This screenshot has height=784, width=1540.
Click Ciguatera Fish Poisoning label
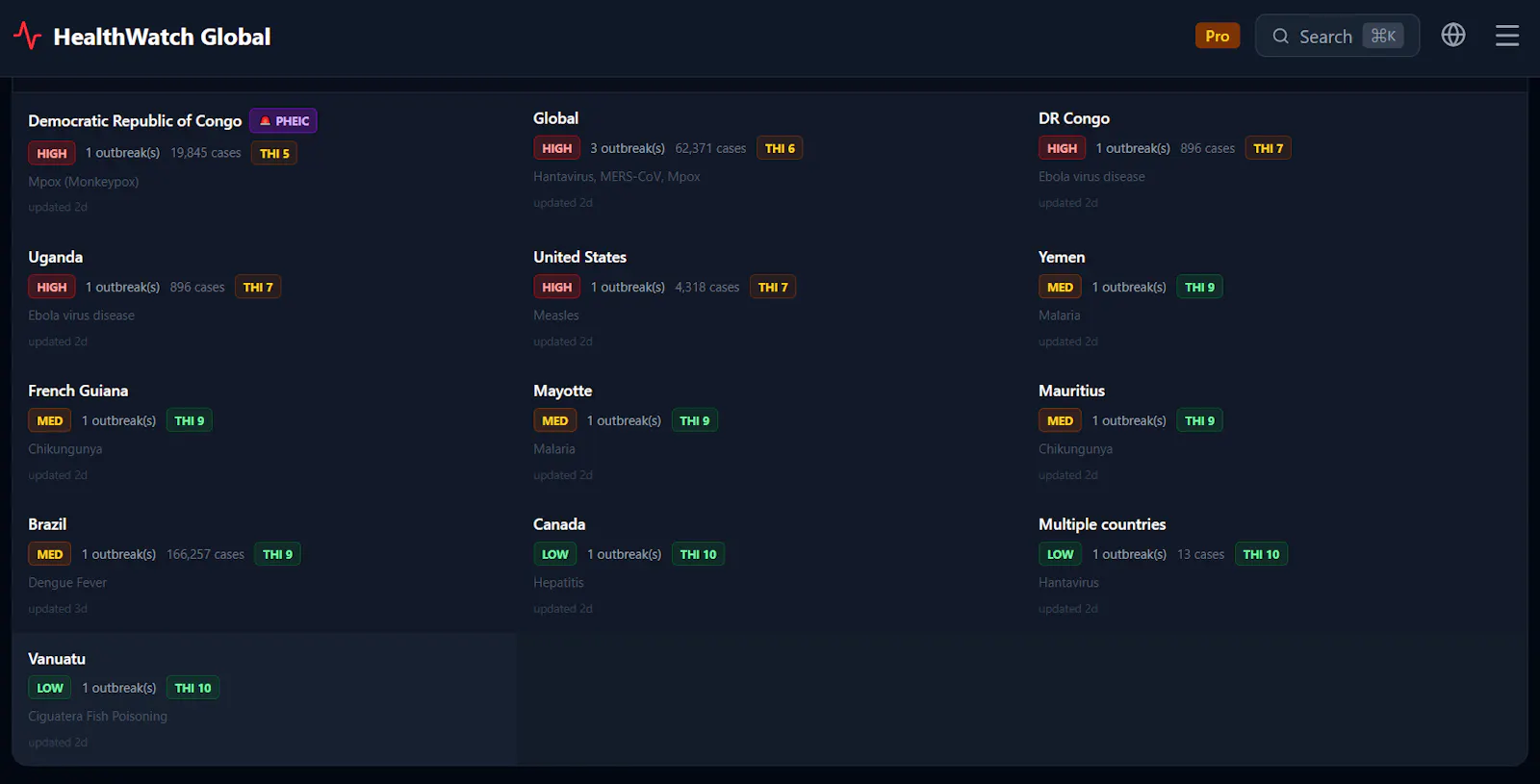coord(98,717)
